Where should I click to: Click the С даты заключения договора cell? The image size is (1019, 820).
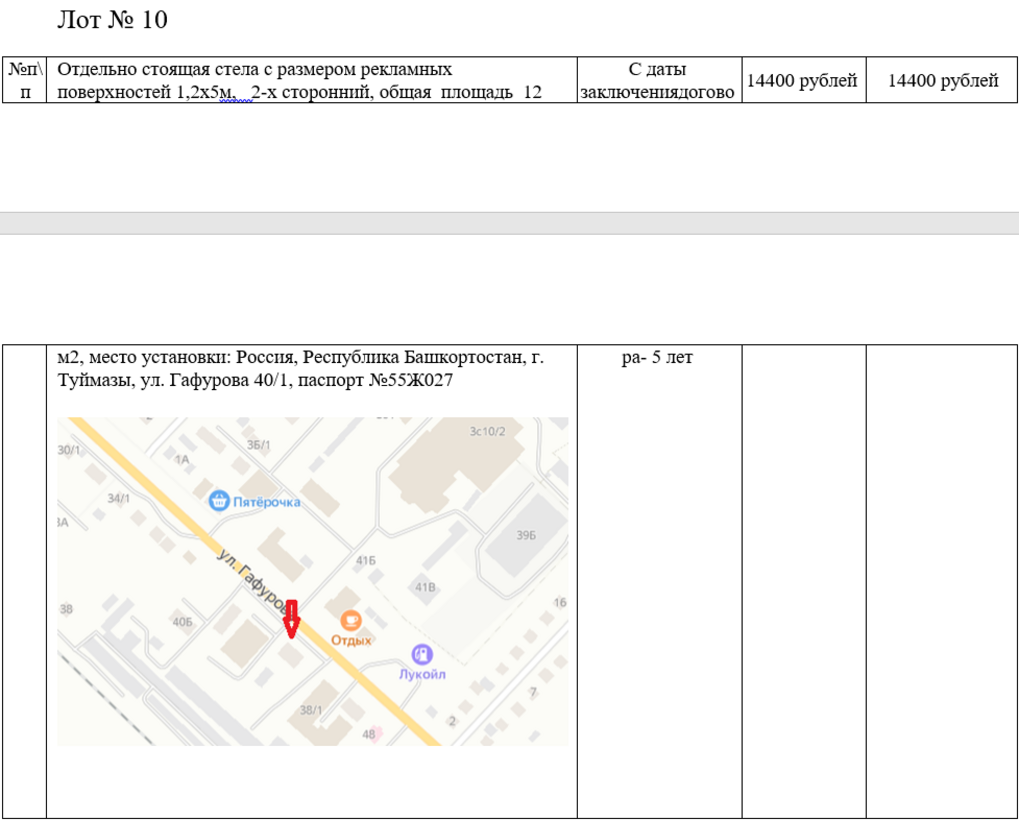[658, 81]
